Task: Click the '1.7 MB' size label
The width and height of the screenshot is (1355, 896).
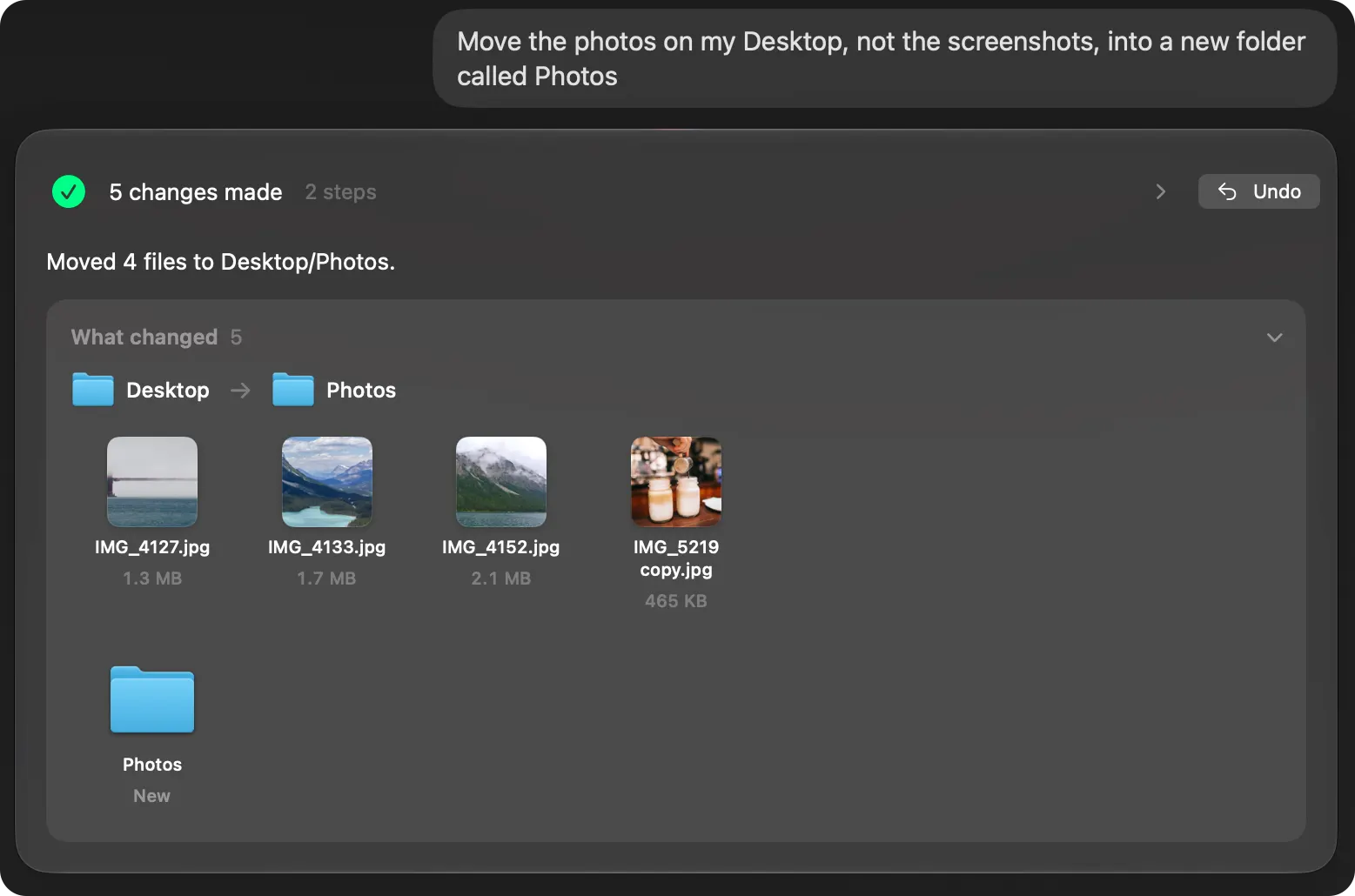Action: point(327,578)
